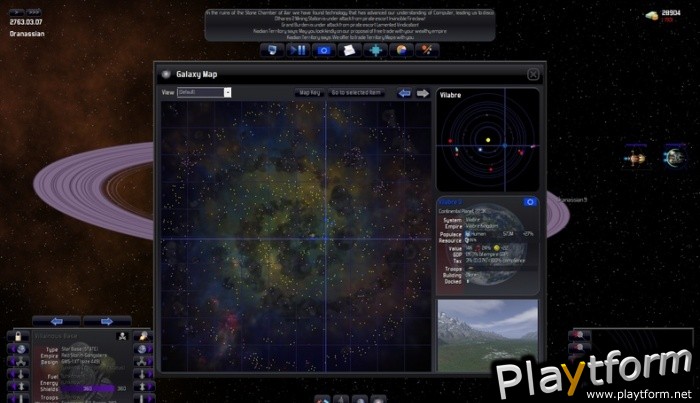Click the scrolling event message log
The image size is (700, 403).
pyautogui.click(x=350, y=25)
